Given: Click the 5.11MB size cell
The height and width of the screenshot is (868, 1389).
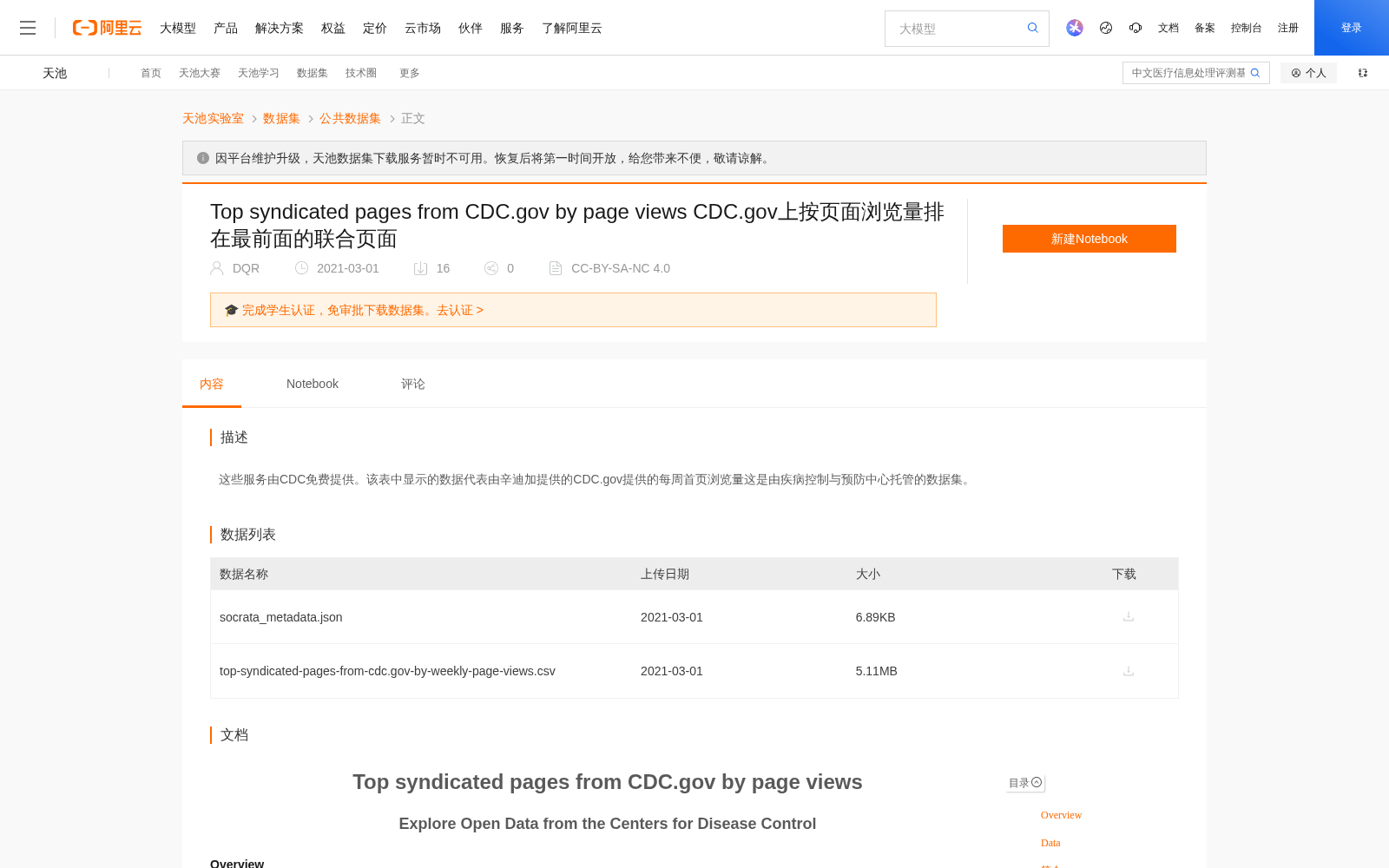Looking at the screenshot, I should click(876, 671).
